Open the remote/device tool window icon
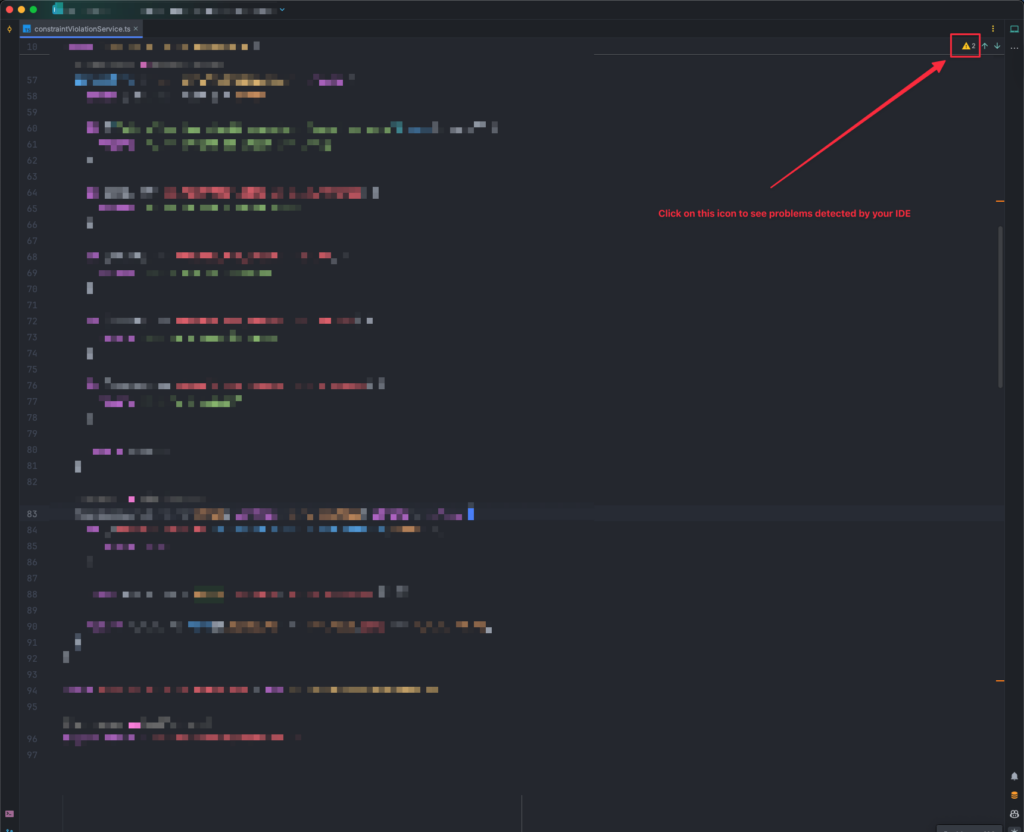The image size is (1024, 832). 1014,29
